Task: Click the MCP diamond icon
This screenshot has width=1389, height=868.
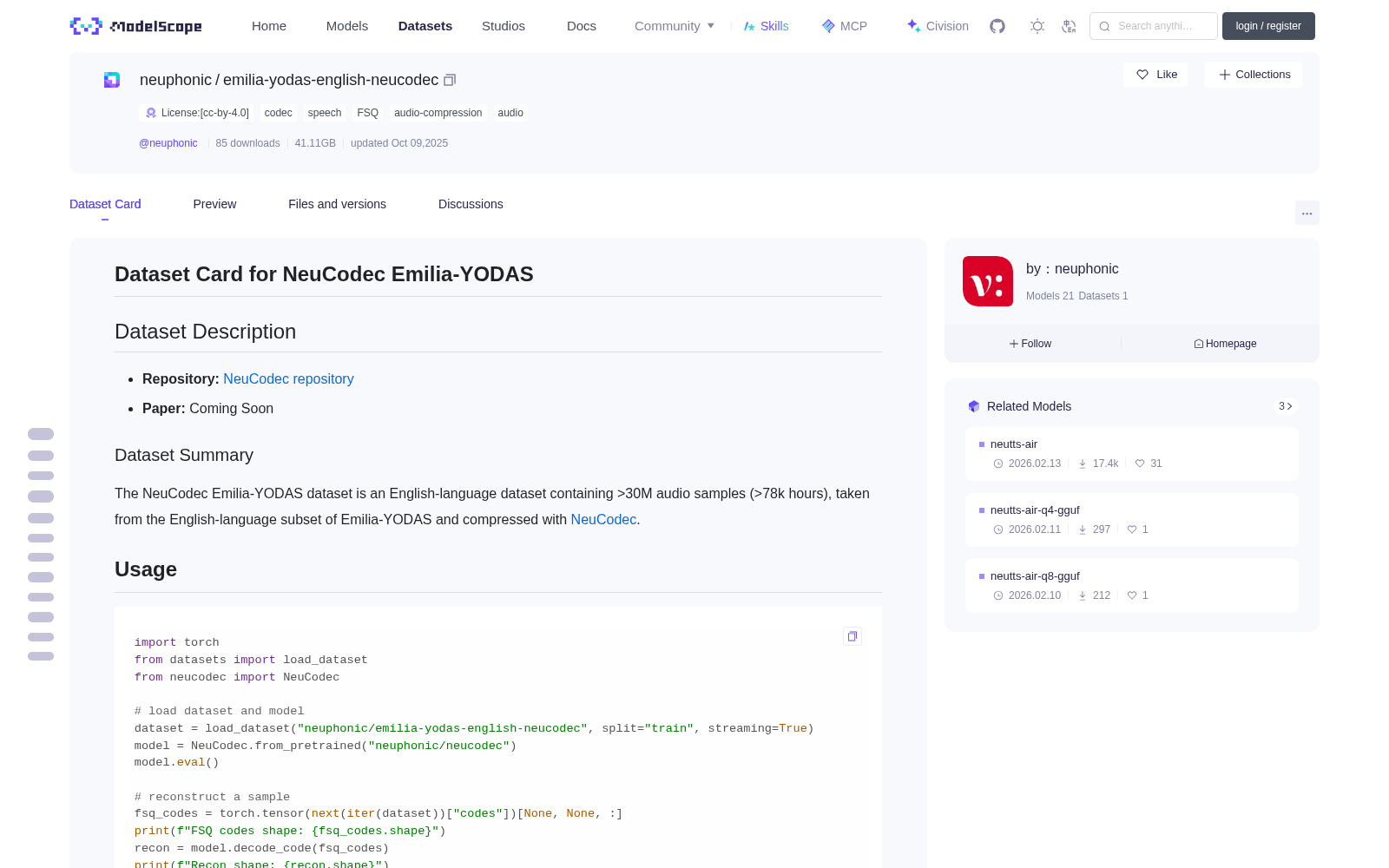Action: tap(828, 26)
